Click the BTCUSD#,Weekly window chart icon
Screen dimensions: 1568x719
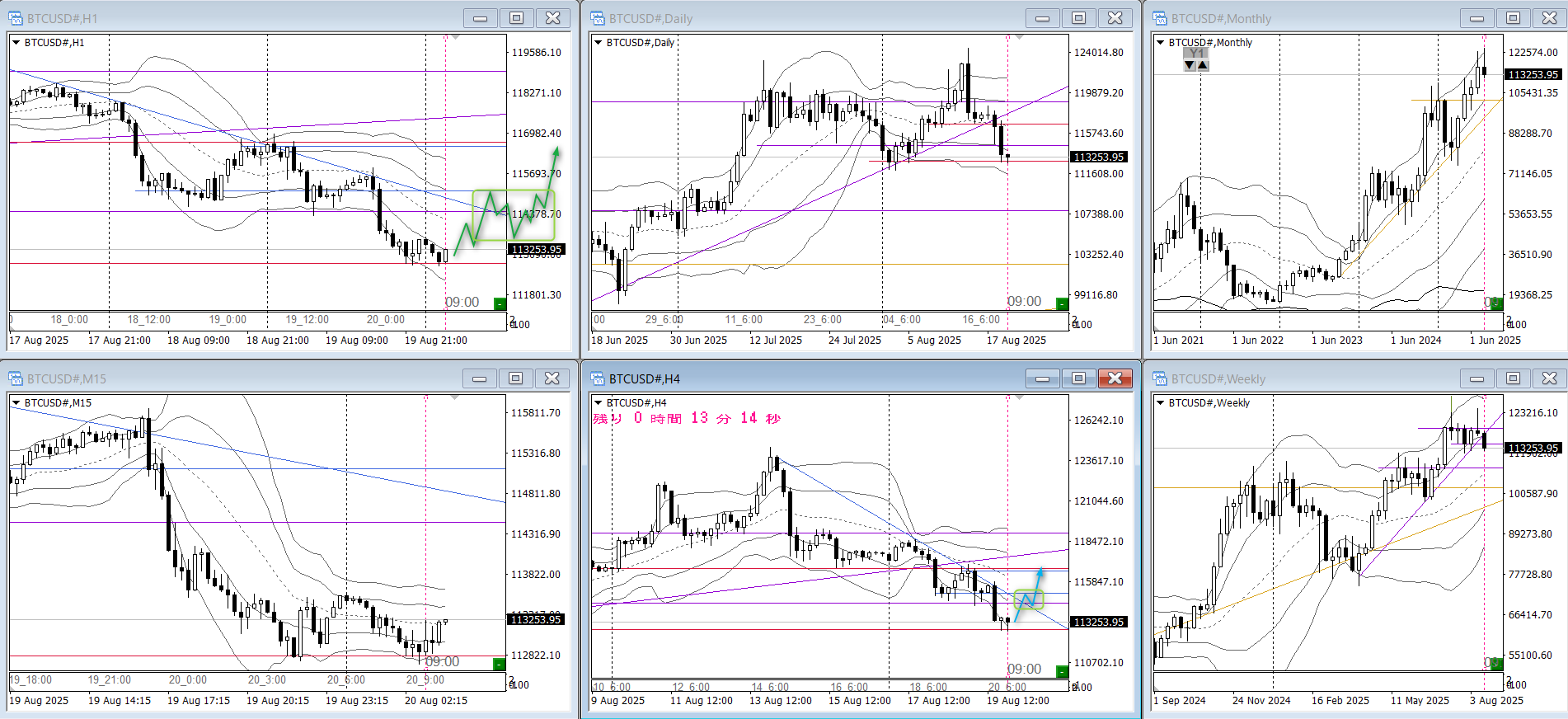(x=1160, y=378)
